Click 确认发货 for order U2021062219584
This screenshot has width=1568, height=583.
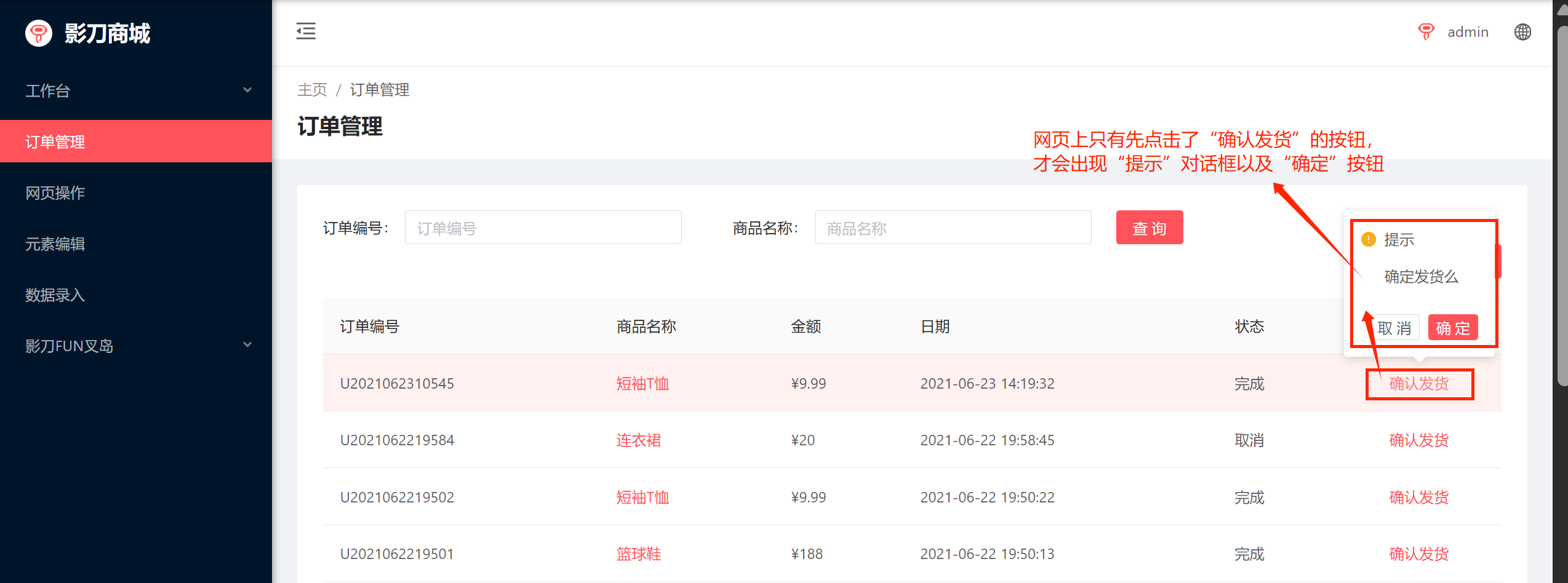coord(1418,440)
